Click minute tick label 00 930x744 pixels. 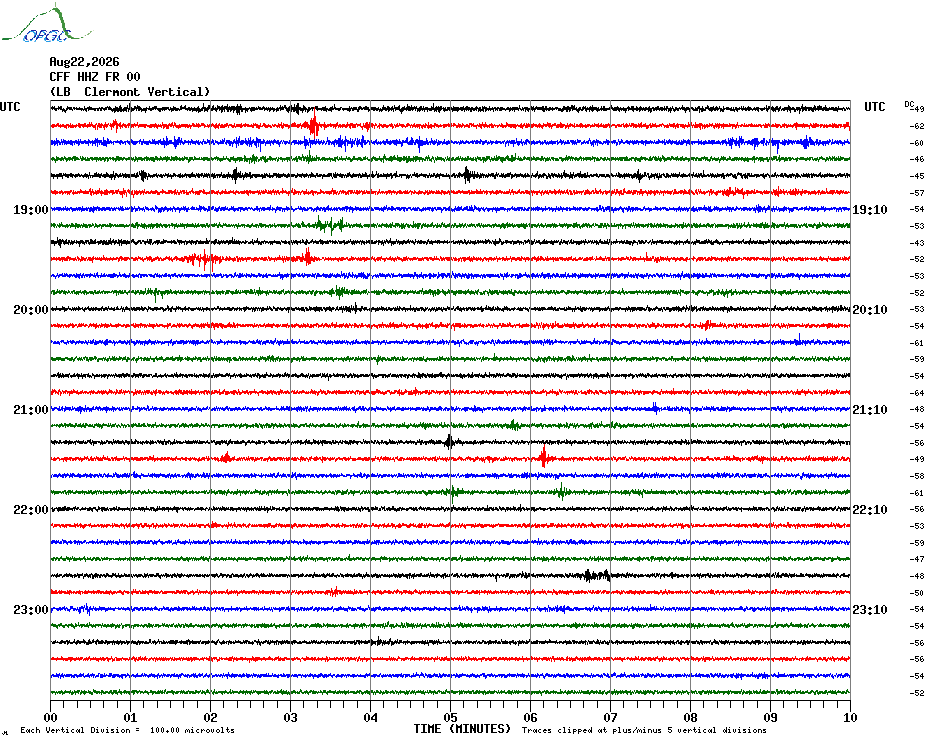click(50, 717)
